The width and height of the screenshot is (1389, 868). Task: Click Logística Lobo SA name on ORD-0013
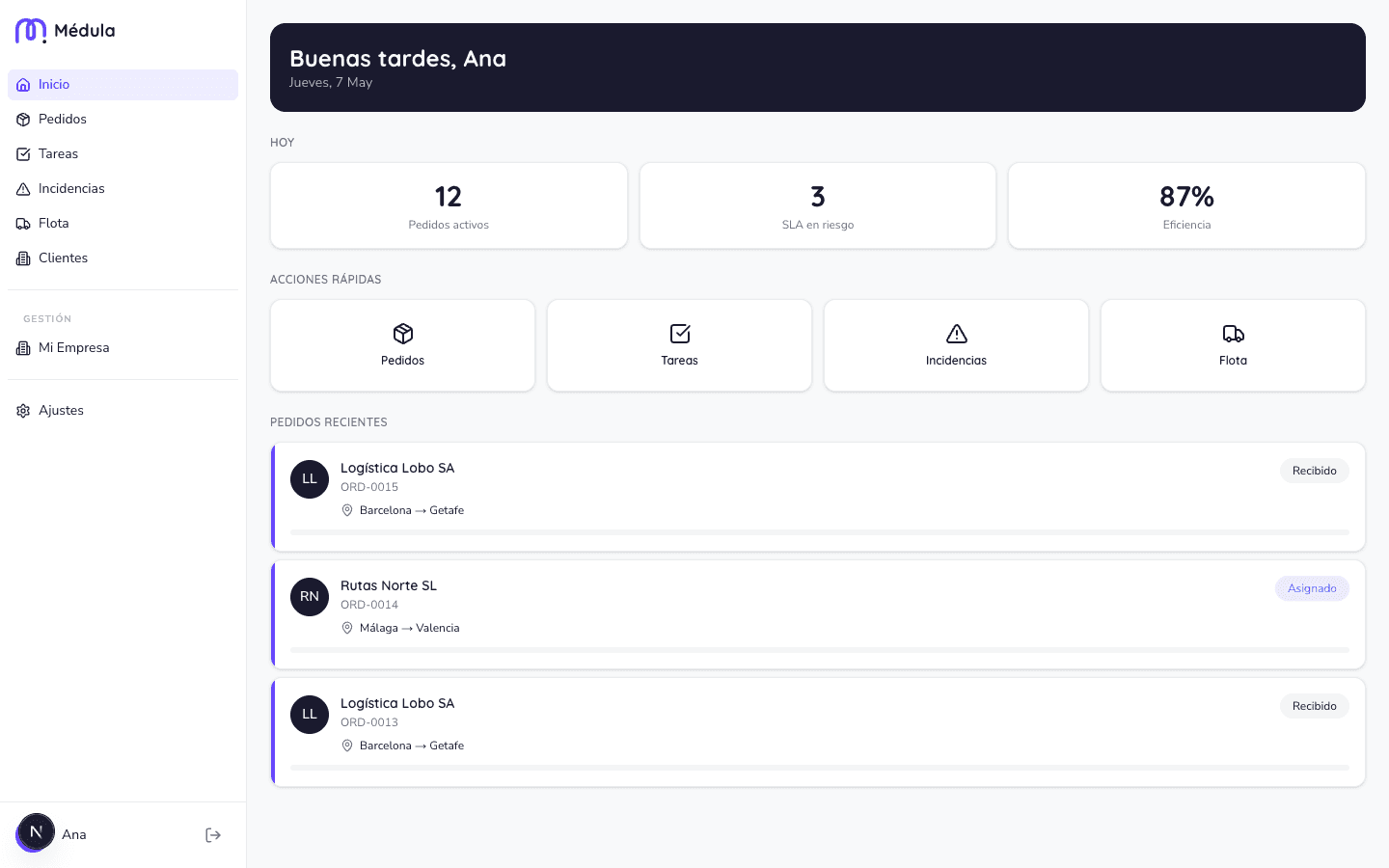pos(397,703)
